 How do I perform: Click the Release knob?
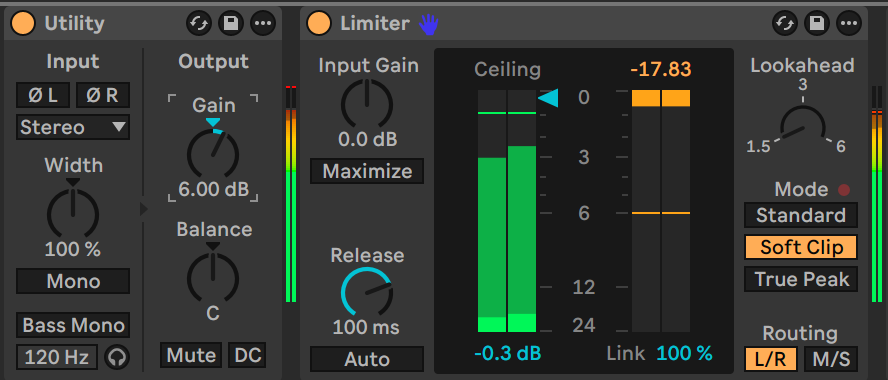pyautogui.click(x=367, y=292)
